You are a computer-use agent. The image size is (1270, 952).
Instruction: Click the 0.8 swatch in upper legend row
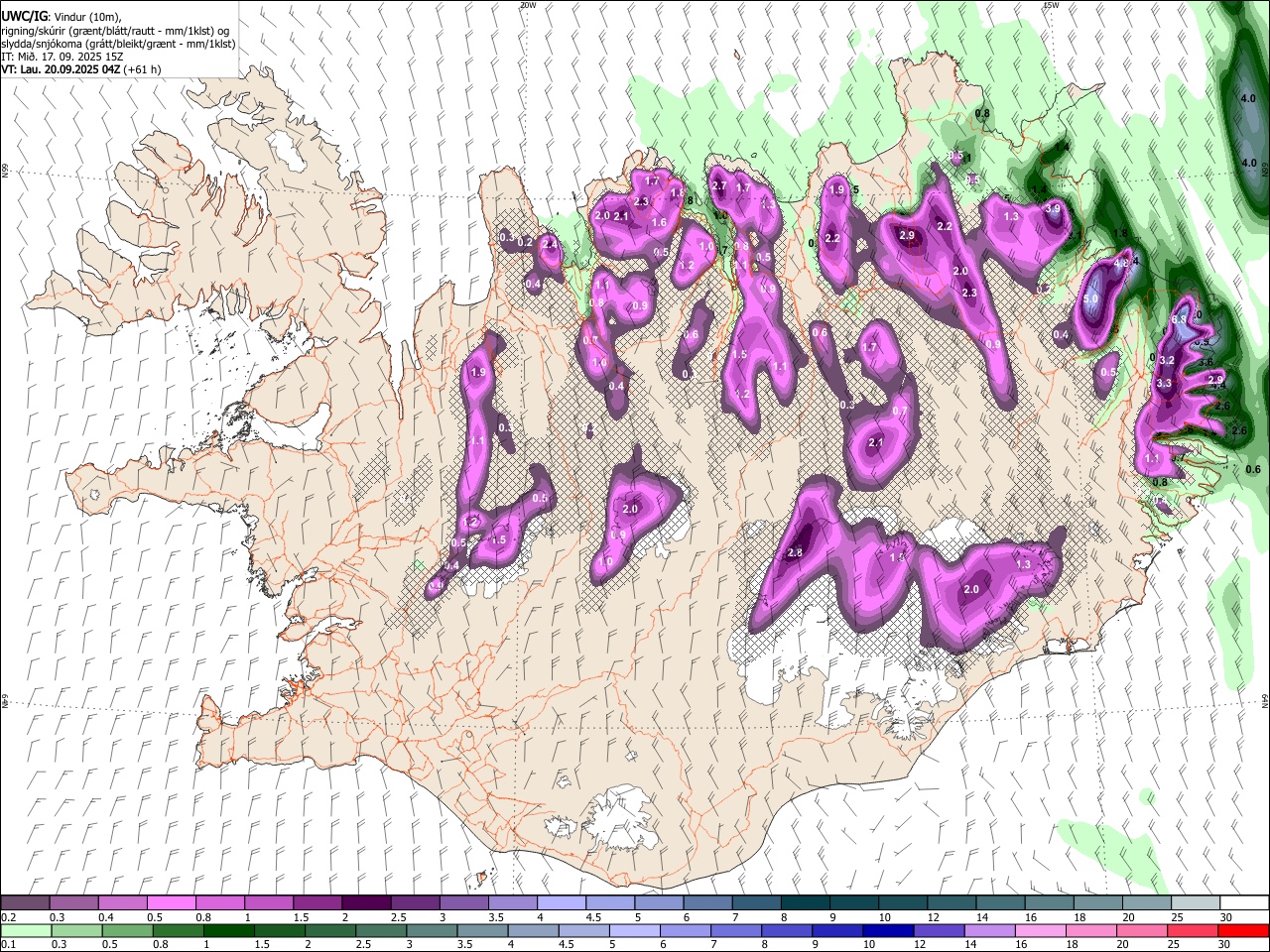coord(220,902)
